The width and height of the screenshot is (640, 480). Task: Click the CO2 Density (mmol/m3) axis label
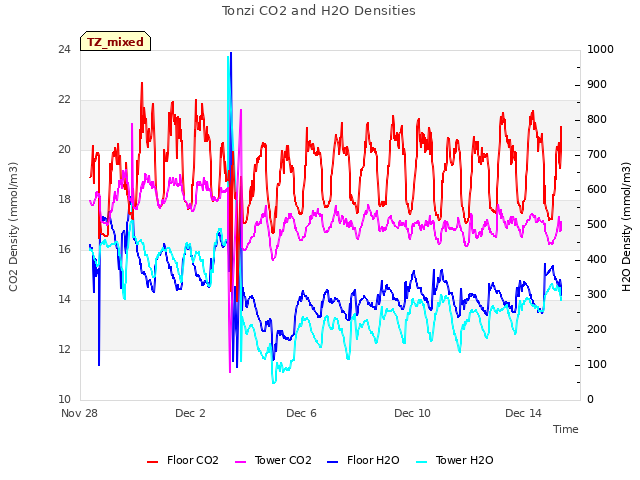pyautogui.click(x=13, y=227)
